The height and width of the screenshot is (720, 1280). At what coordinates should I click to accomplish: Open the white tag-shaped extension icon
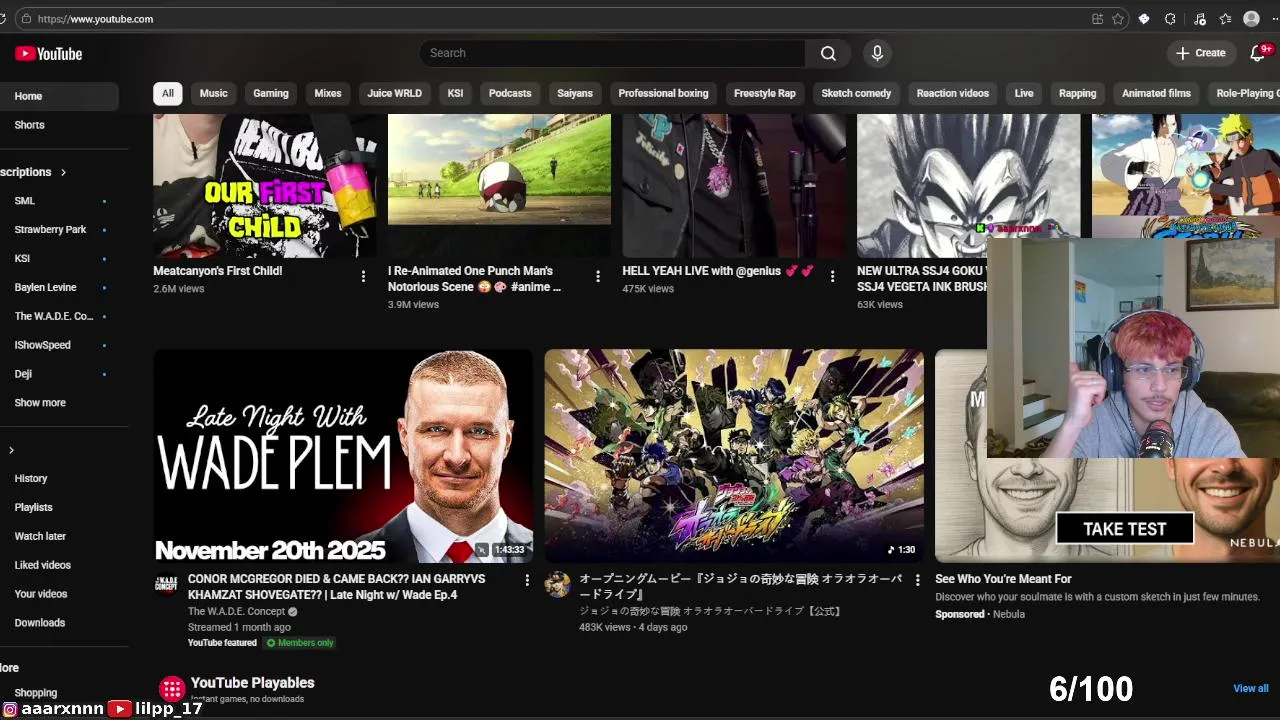[x=1144, y=19]
